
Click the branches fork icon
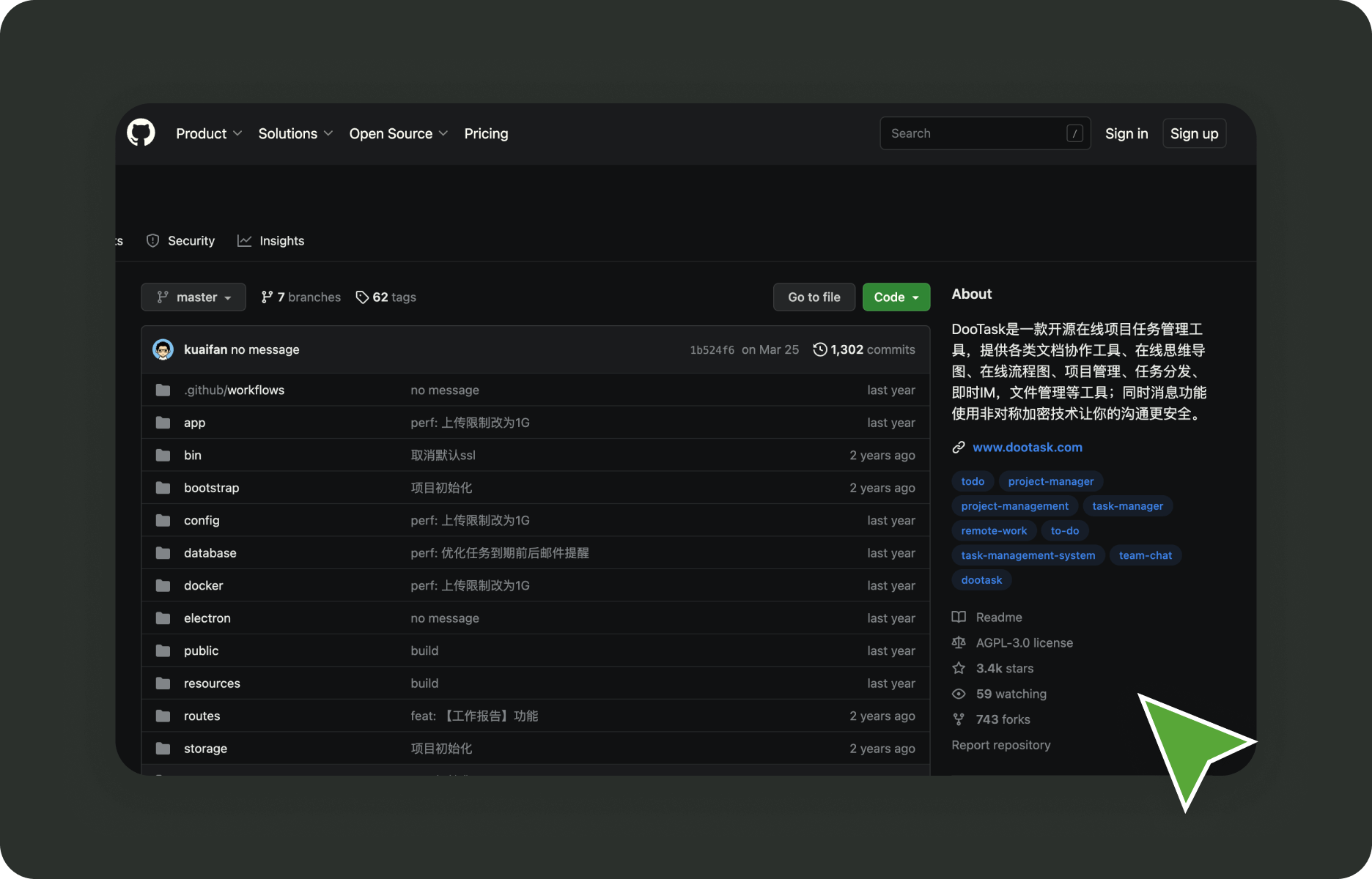267,297
